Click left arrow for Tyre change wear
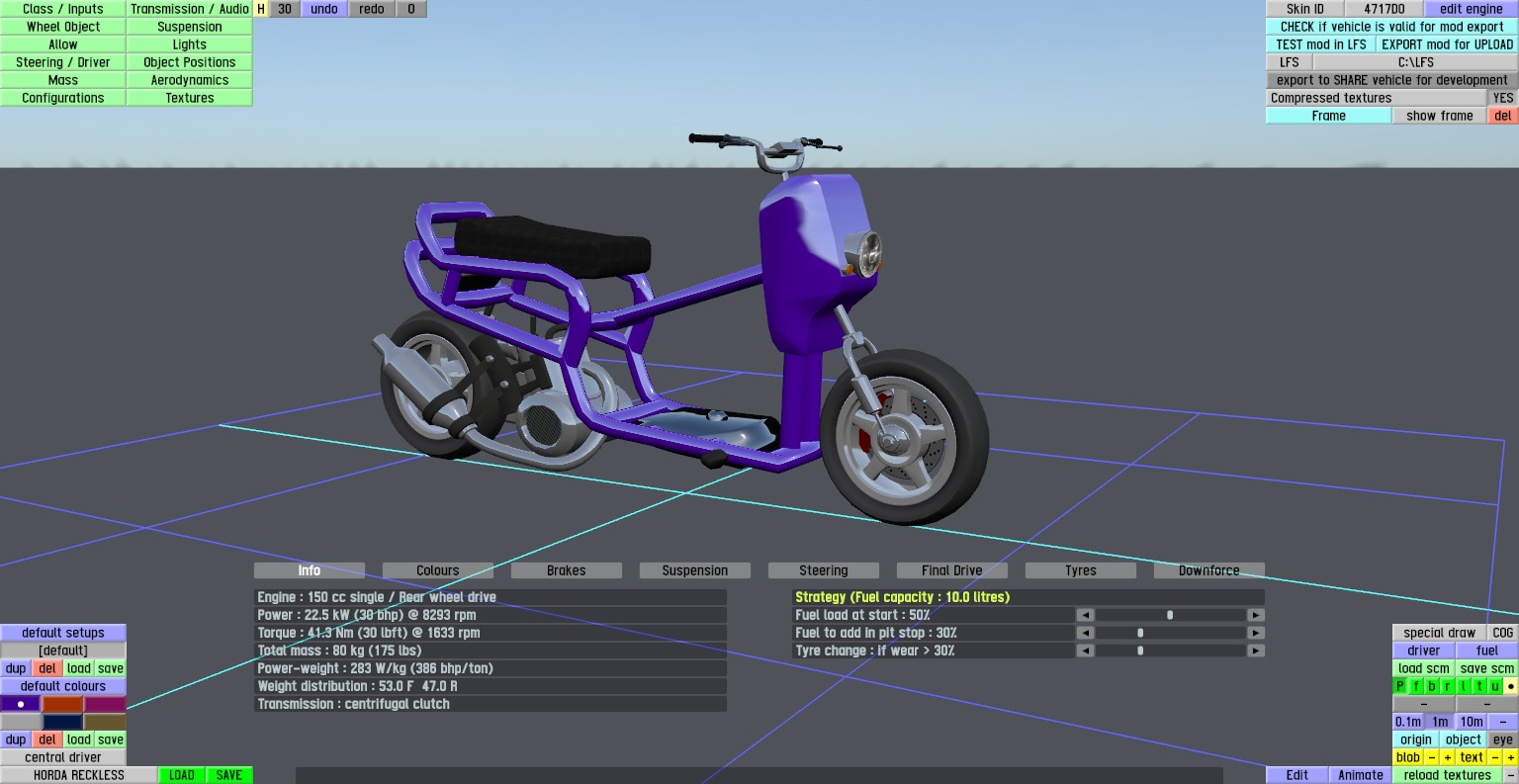The height and width of the screenshot is (784, 1519). [x=1085, y=651]
